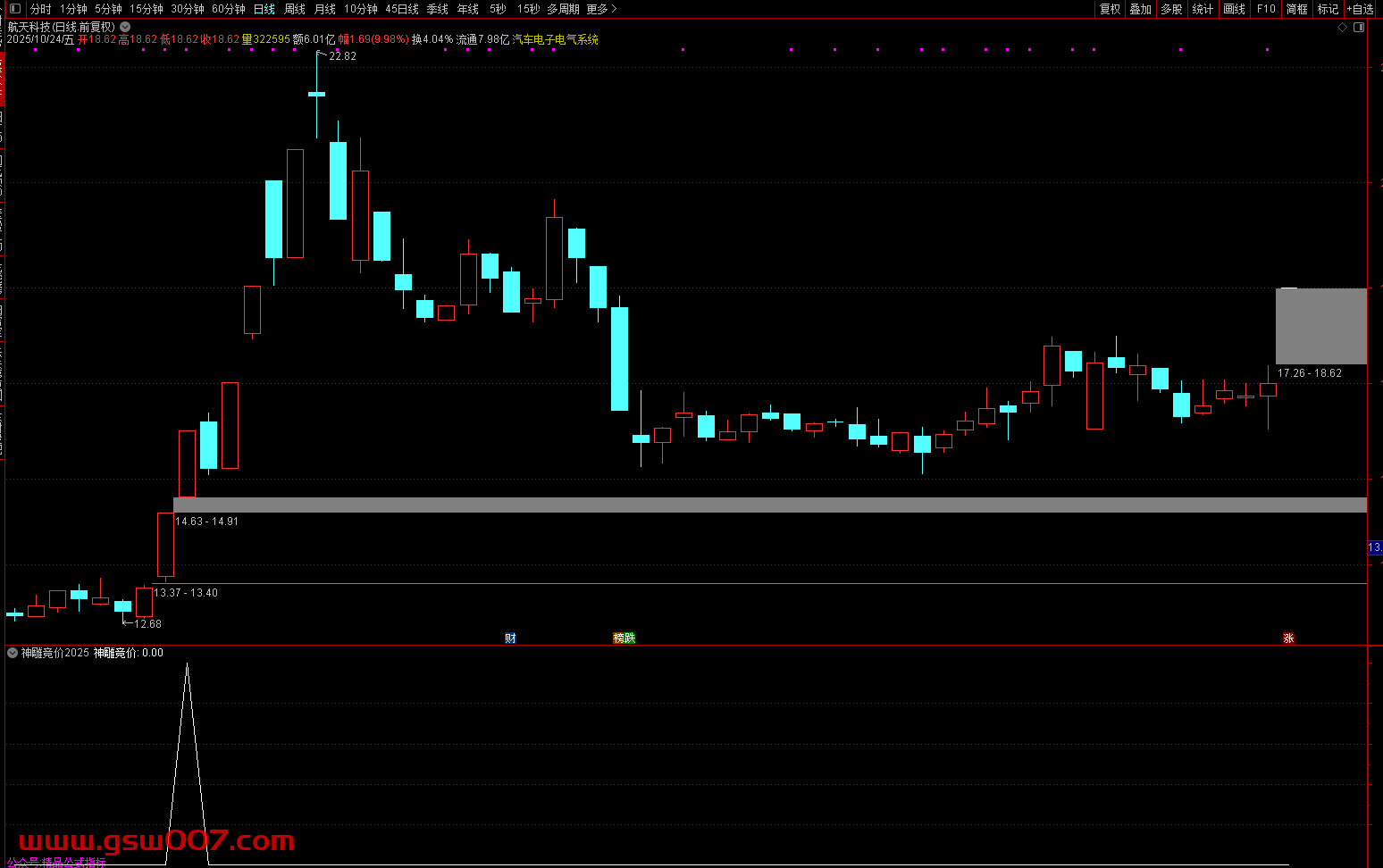
Task: Switch to the 周线 weekly period tab
Action: point(295,9)
